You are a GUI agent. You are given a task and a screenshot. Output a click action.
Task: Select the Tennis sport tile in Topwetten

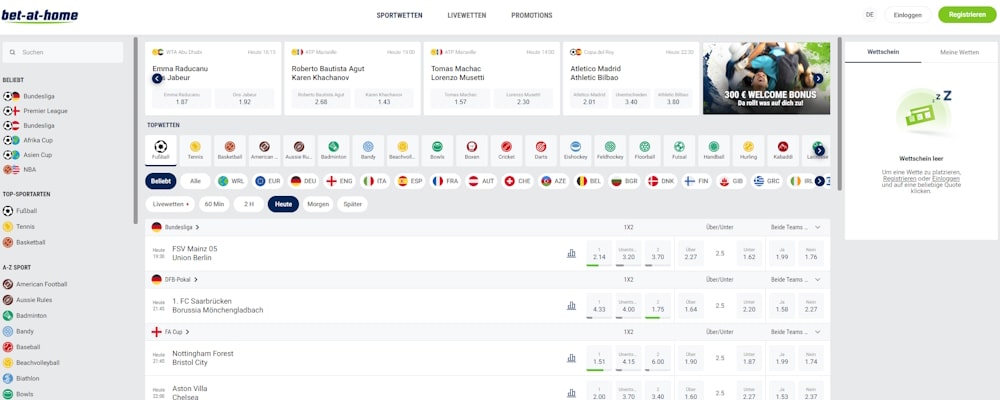click(195, 151)
